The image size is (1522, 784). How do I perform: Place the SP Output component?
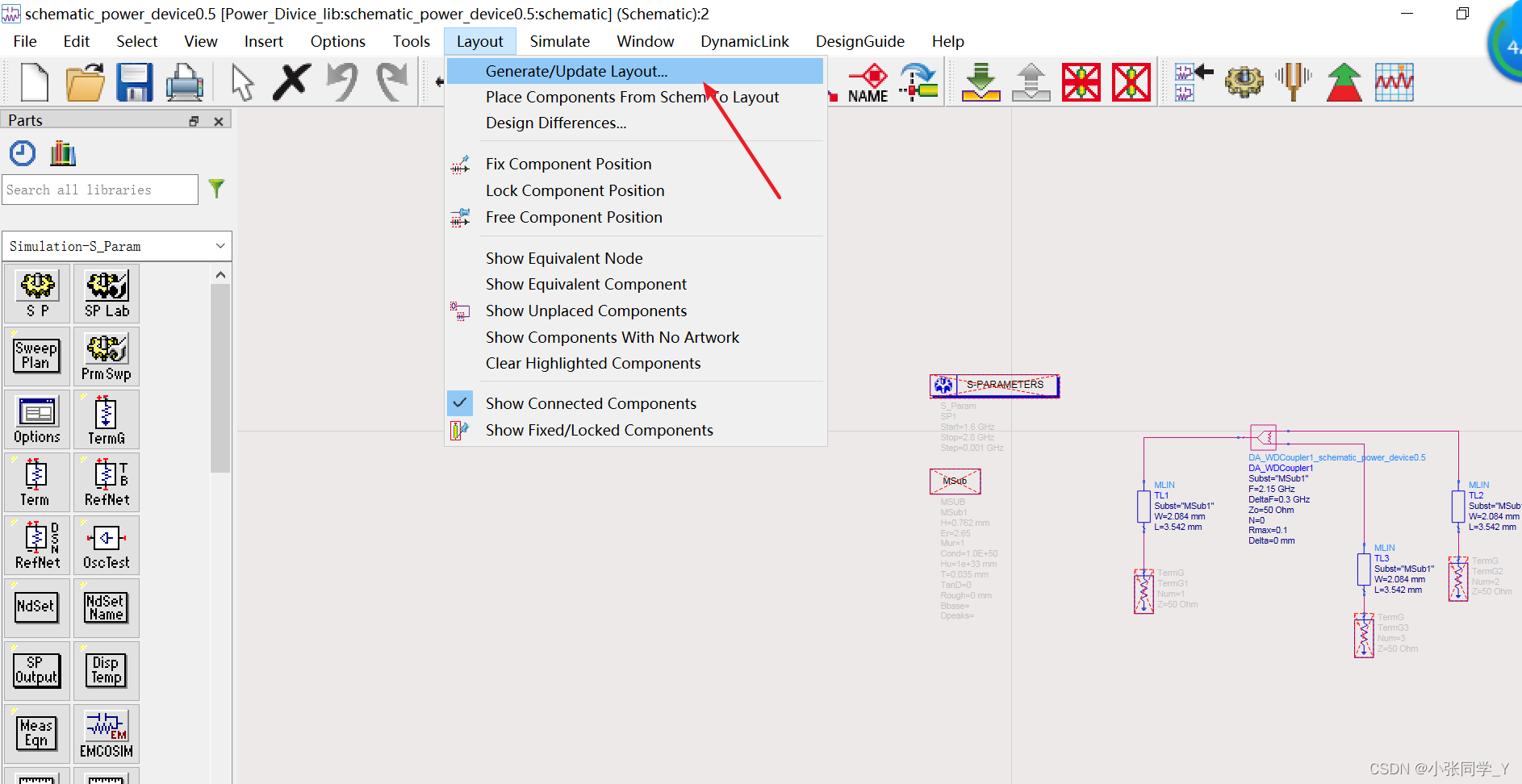click(x=37, y=671)
